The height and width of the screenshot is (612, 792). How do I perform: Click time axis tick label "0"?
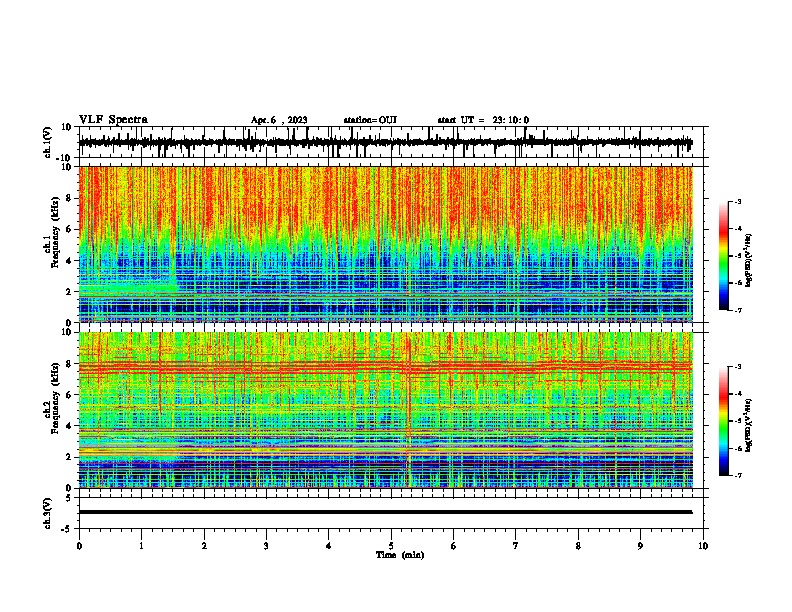click(79, 546)
